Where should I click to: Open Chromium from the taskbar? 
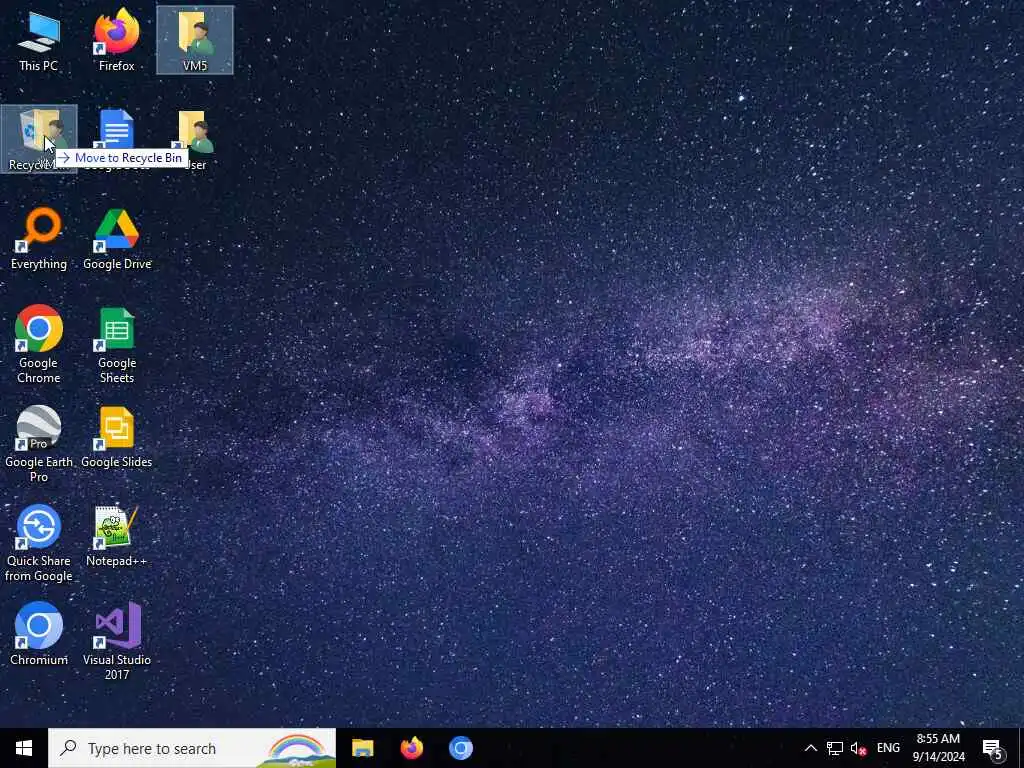click(x=460, y=748)
